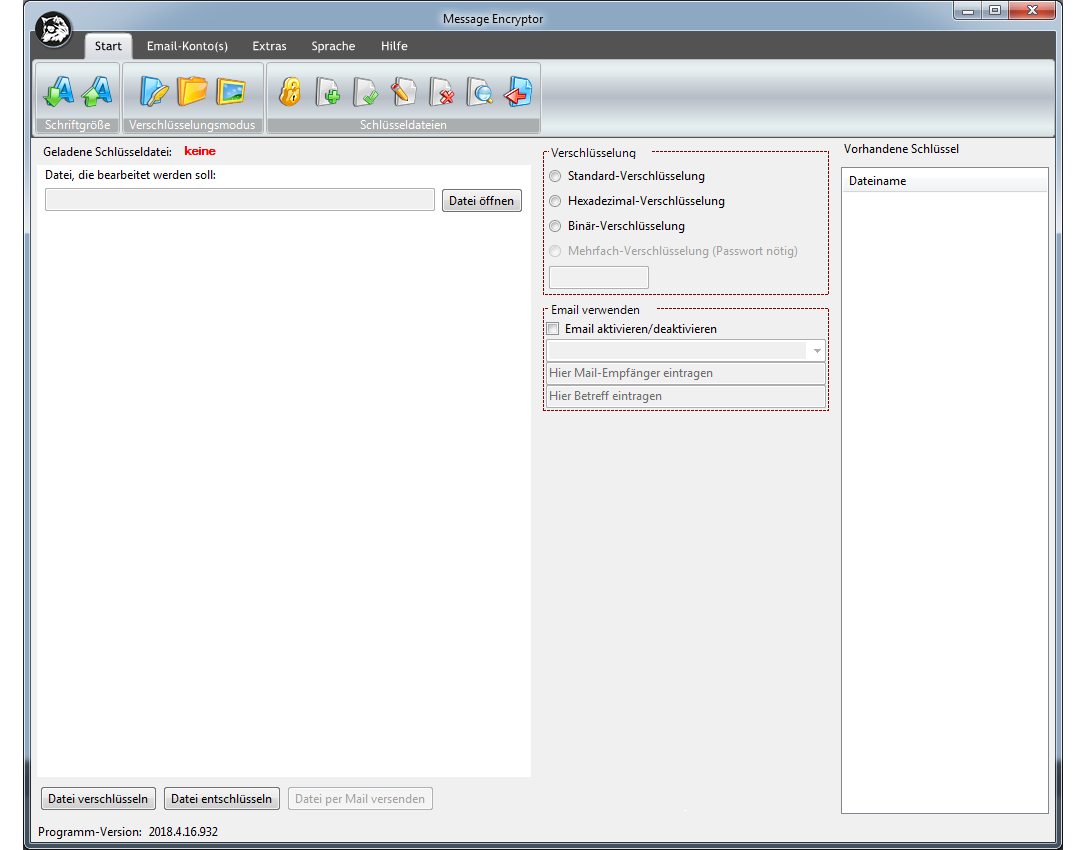Select file encryption mode folder icon
The image size is (1086, 850).
pos(192,91)
